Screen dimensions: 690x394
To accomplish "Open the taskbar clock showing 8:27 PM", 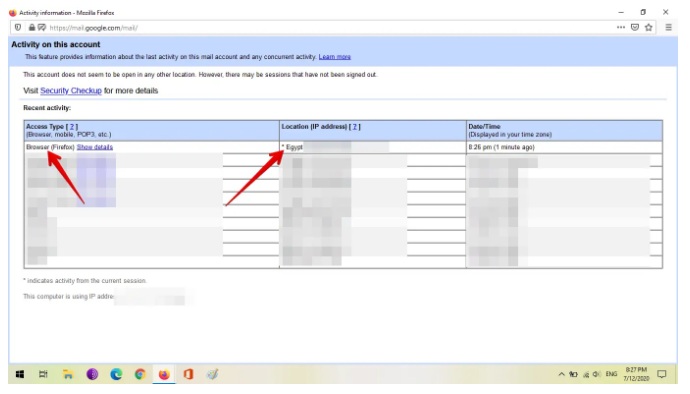I will (x=636, y=374).
